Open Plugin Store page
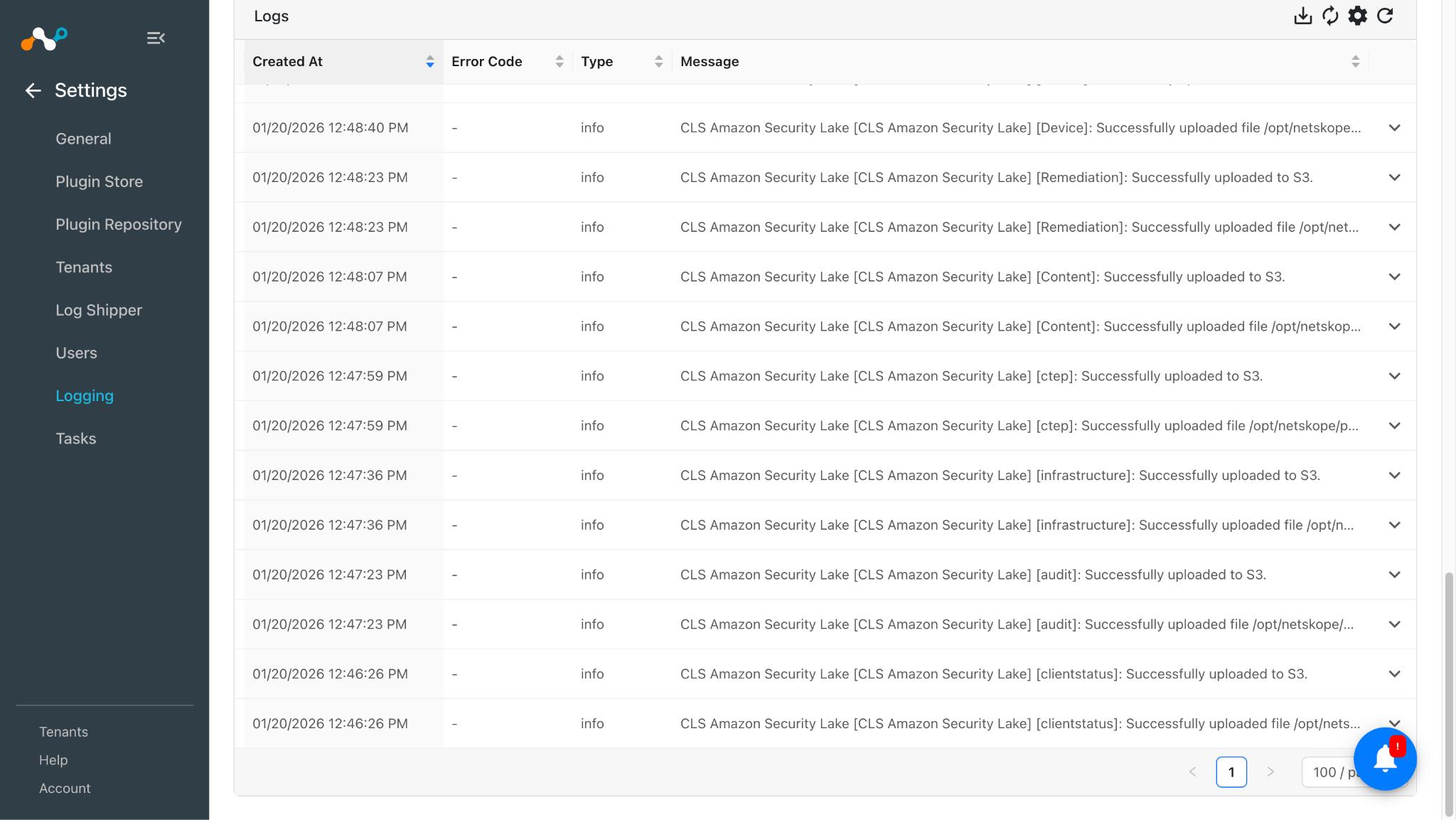 99,181
